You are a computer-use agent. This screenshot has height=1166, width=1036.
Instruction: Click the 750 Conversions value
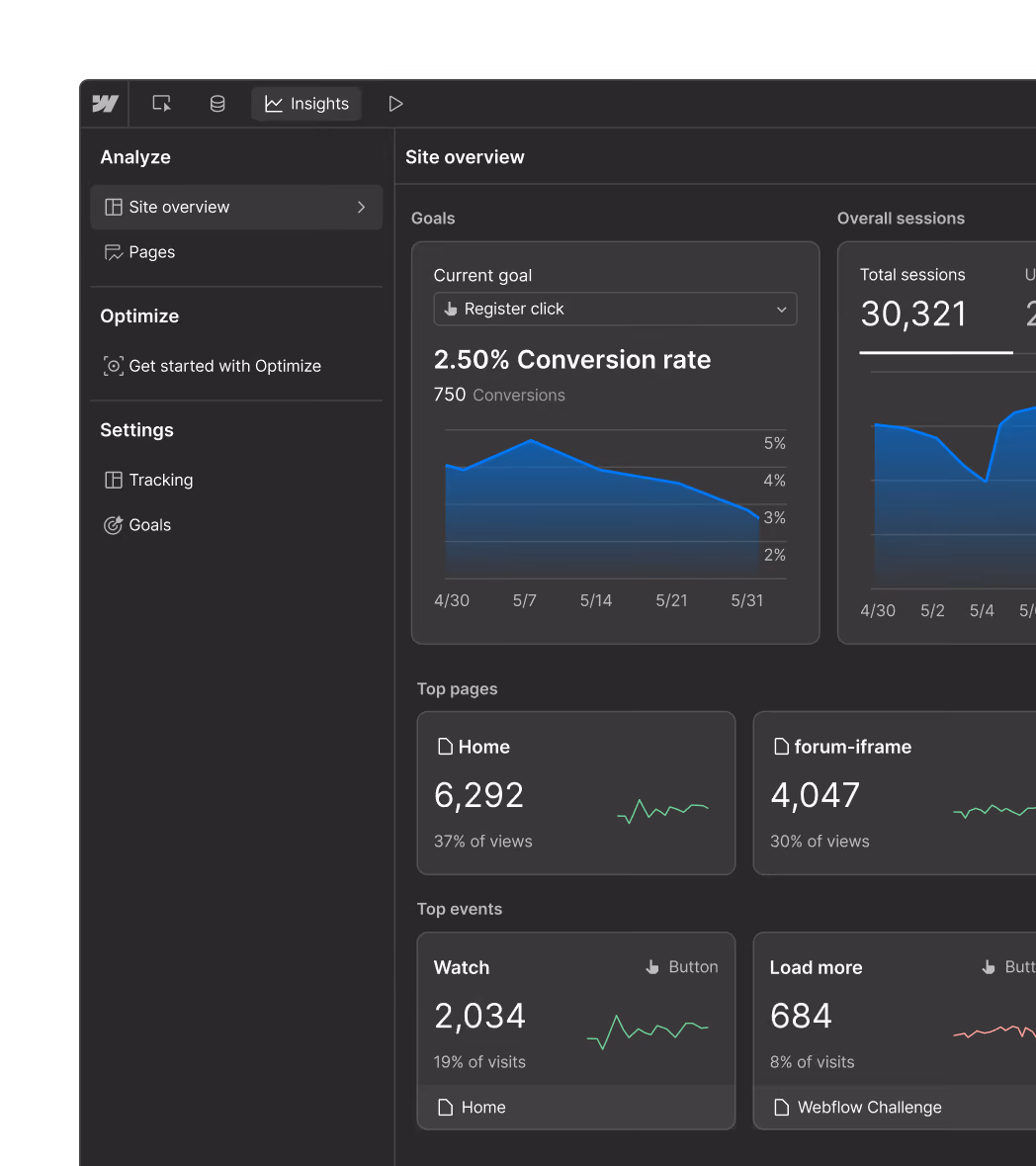point(499,395)
